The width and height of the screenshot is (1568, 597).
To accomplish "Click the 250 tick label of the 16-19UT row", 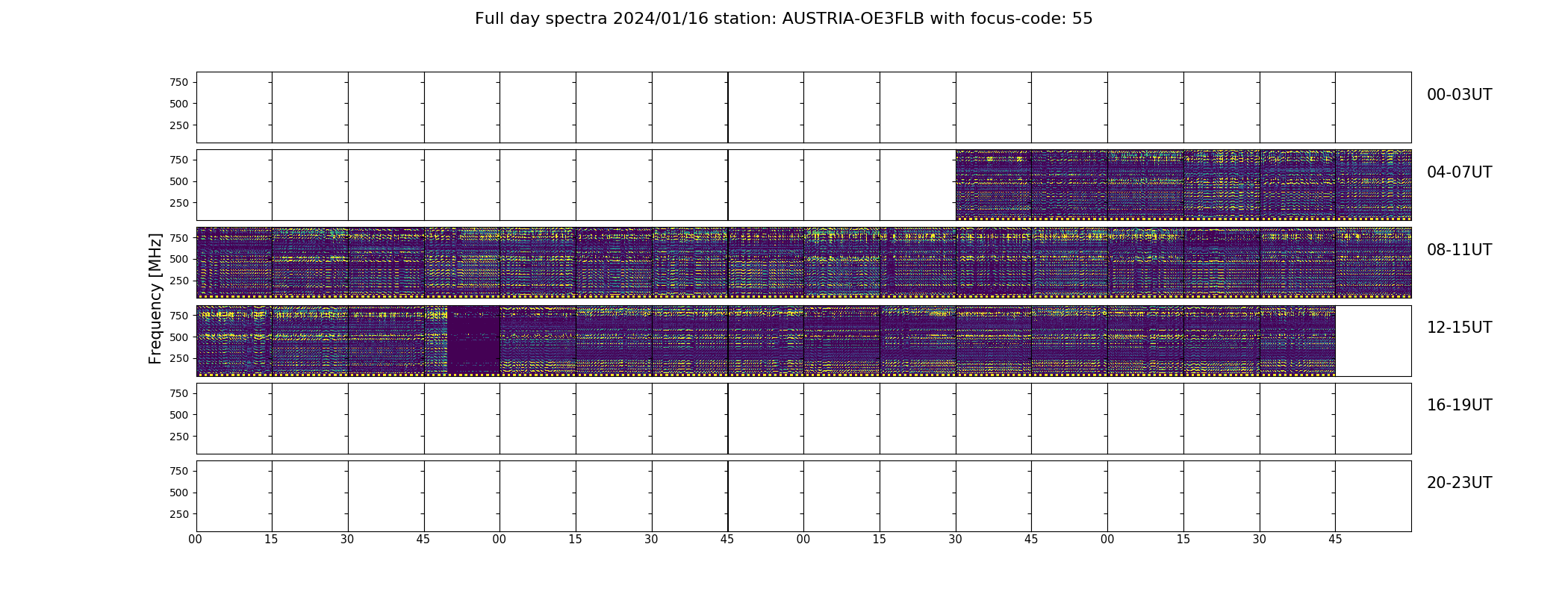I will point(179,437).
